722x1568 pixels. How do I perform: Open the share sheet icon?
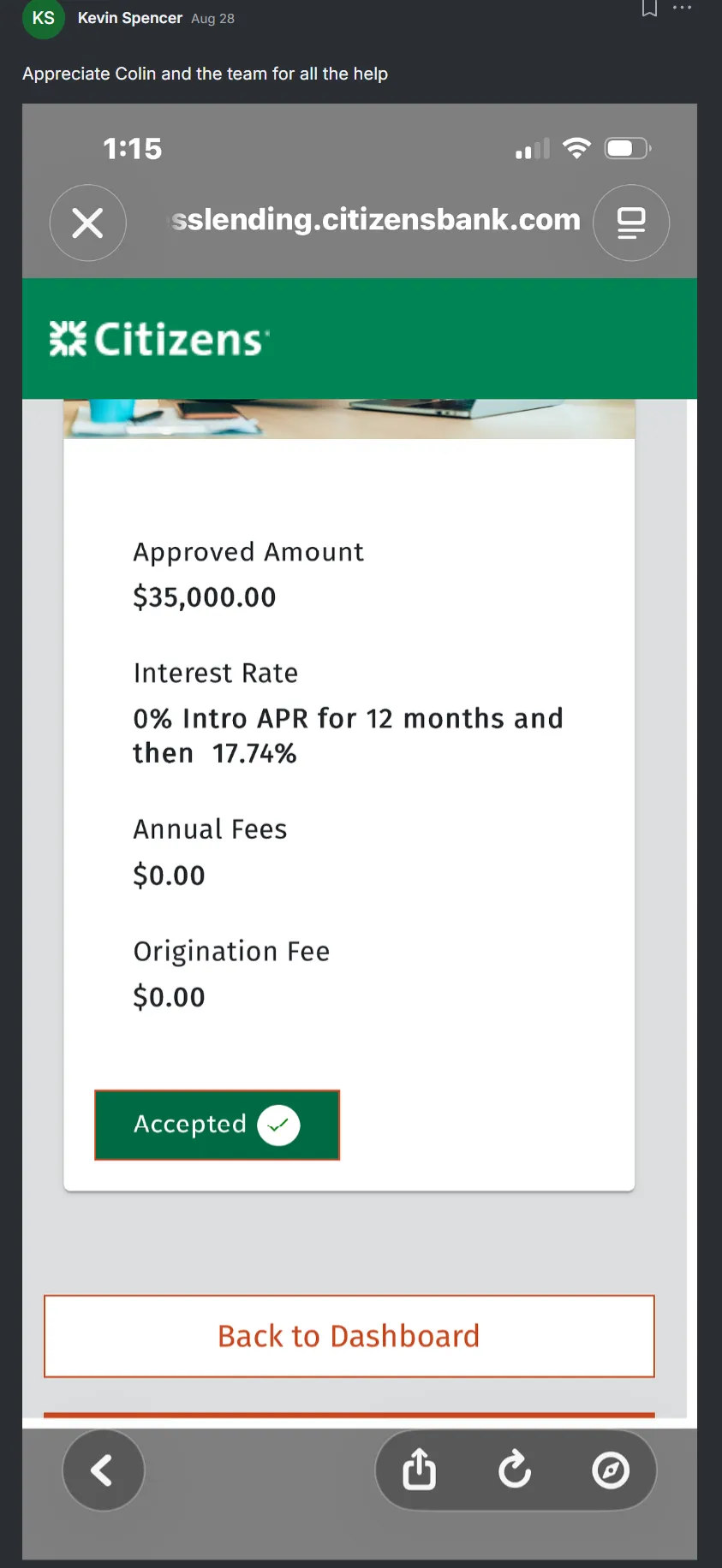[420, 1470]
